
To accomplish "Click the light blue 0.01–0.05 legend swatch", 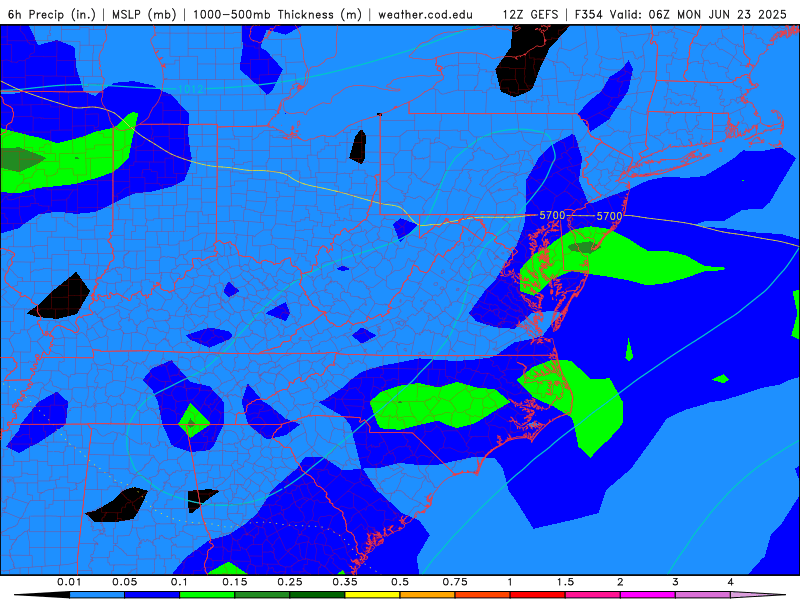I will [x=97, y=595].
